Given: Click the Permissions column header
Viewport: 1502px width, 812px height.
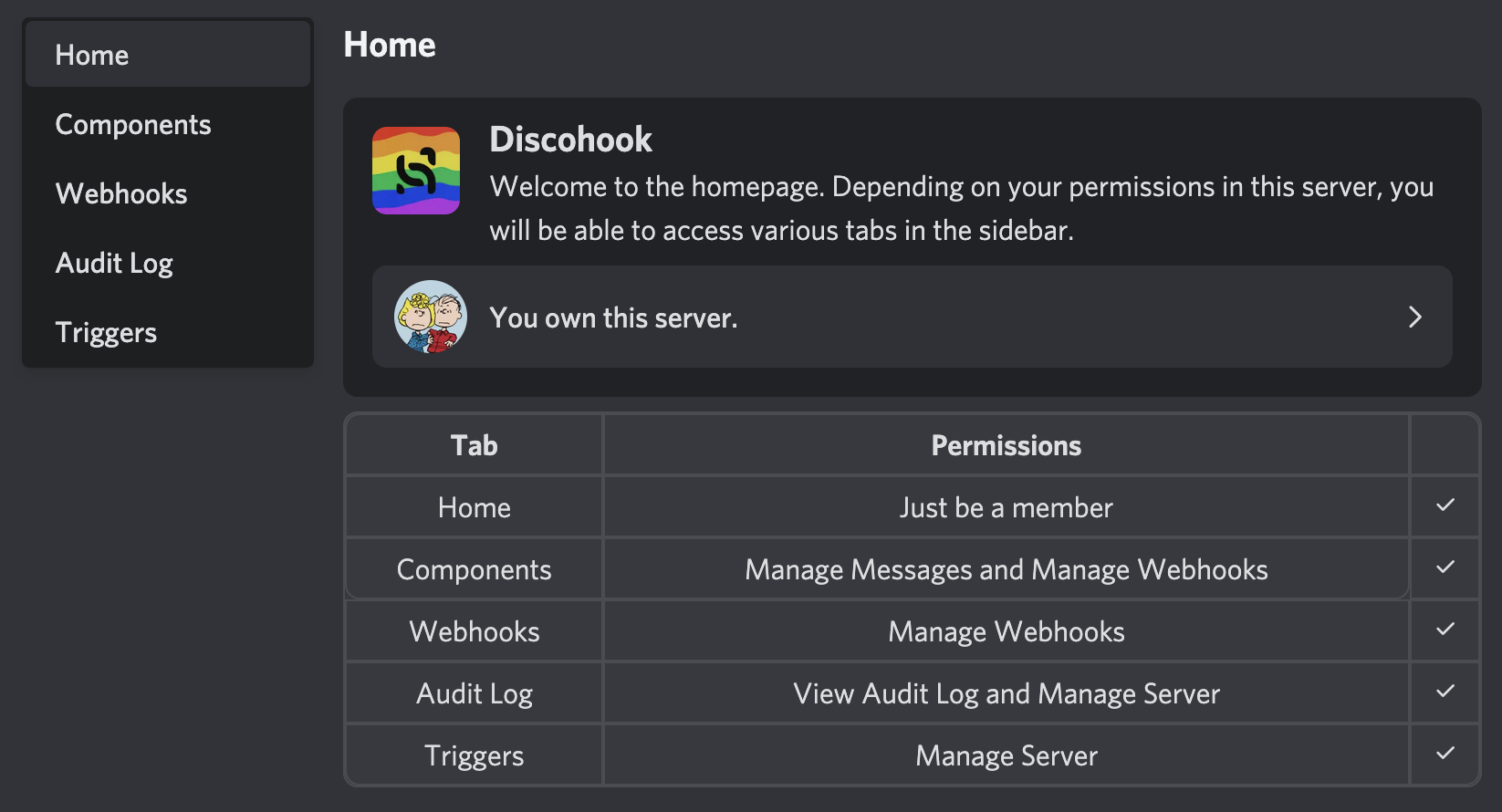Looking at the screenshot, I should [1007, 445].
